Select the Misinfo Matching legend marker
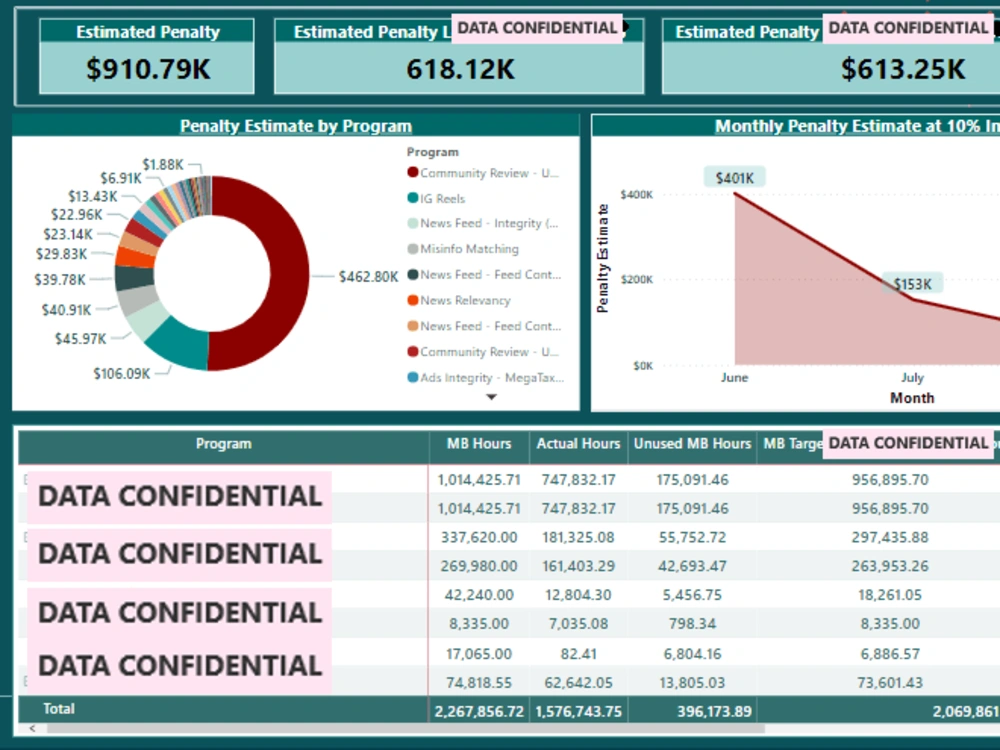Screen dimensions: 1000x750 click(x=412, y=248)
